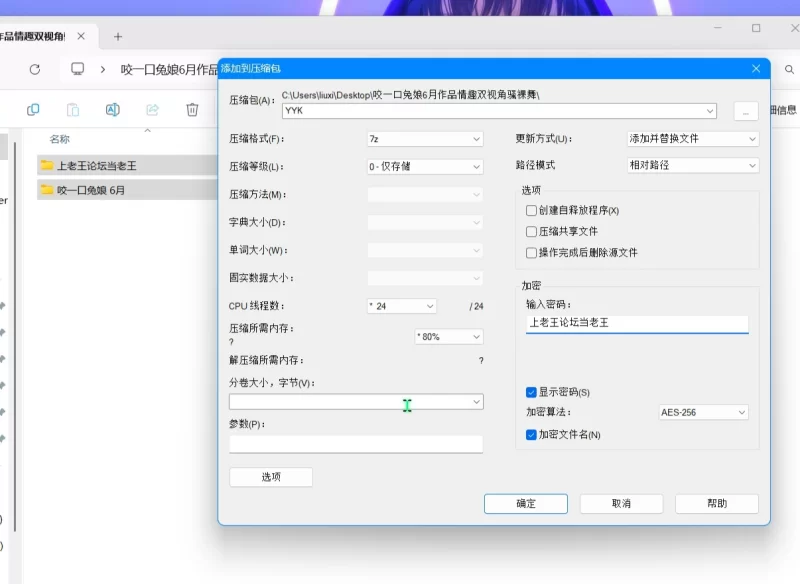Uncheck the 显示密码 checkbox
800x584 pixels.
click(532, 392)
